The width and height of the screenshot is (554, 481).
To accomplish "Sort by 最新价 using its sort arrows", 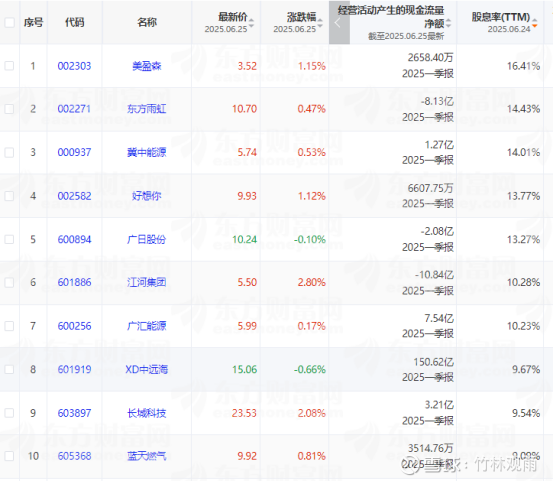I will (251, 23).
